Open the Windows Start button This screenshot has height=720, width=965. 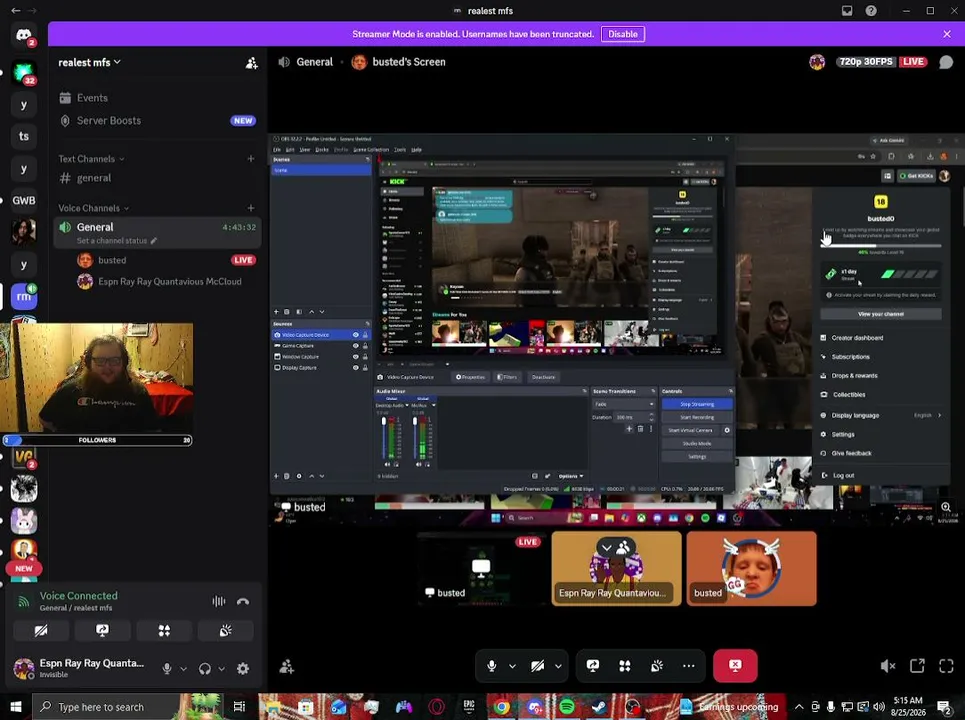[x=15, y=706]
